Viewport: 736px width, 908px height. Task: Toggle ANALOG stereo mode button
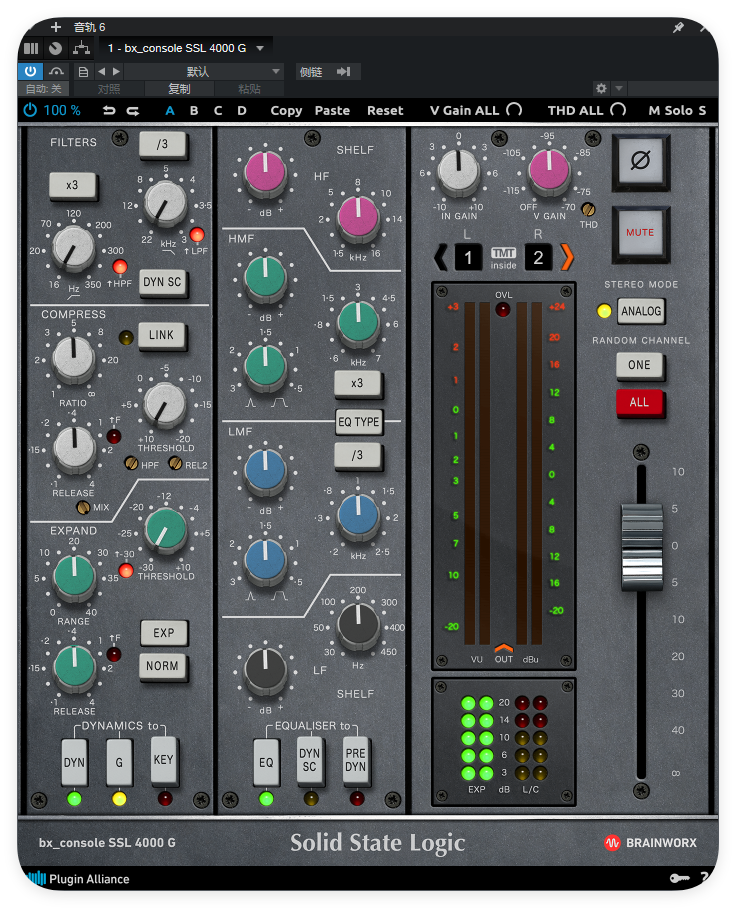point(641,311)
